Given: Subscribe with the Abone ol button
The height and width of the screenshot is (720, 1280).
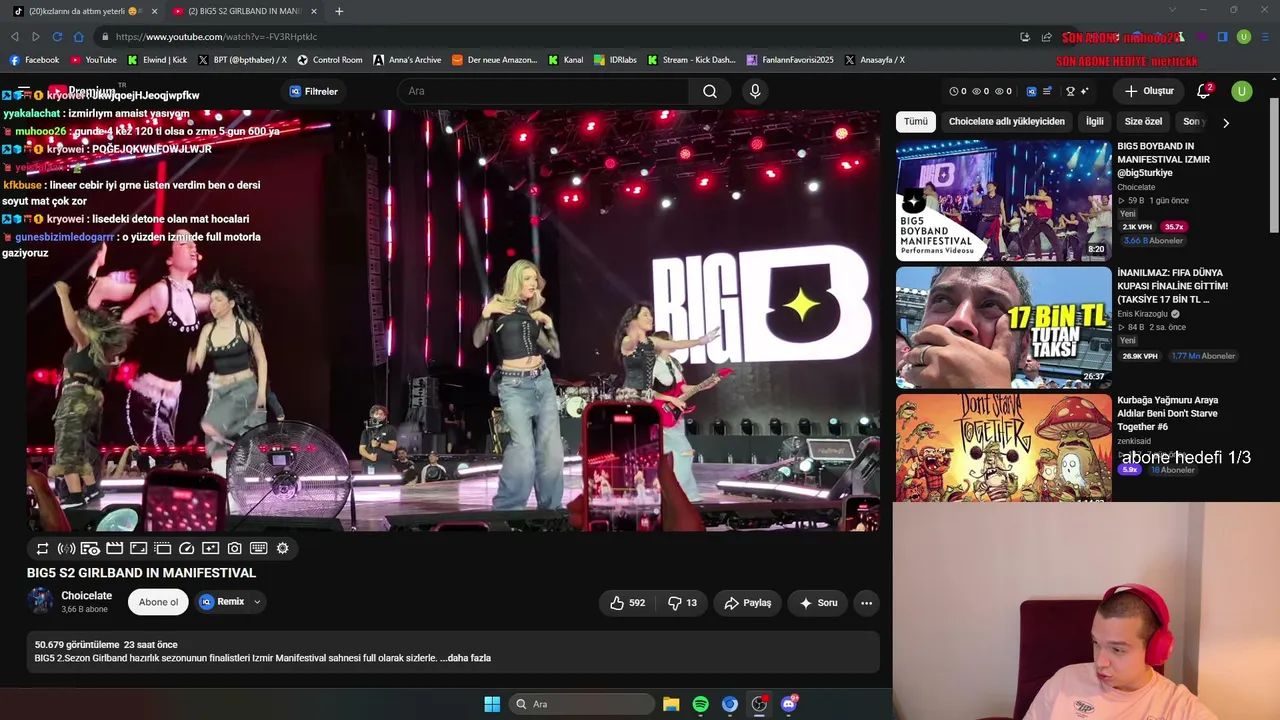Looking at the screenshot, I should tap(159, 602).
